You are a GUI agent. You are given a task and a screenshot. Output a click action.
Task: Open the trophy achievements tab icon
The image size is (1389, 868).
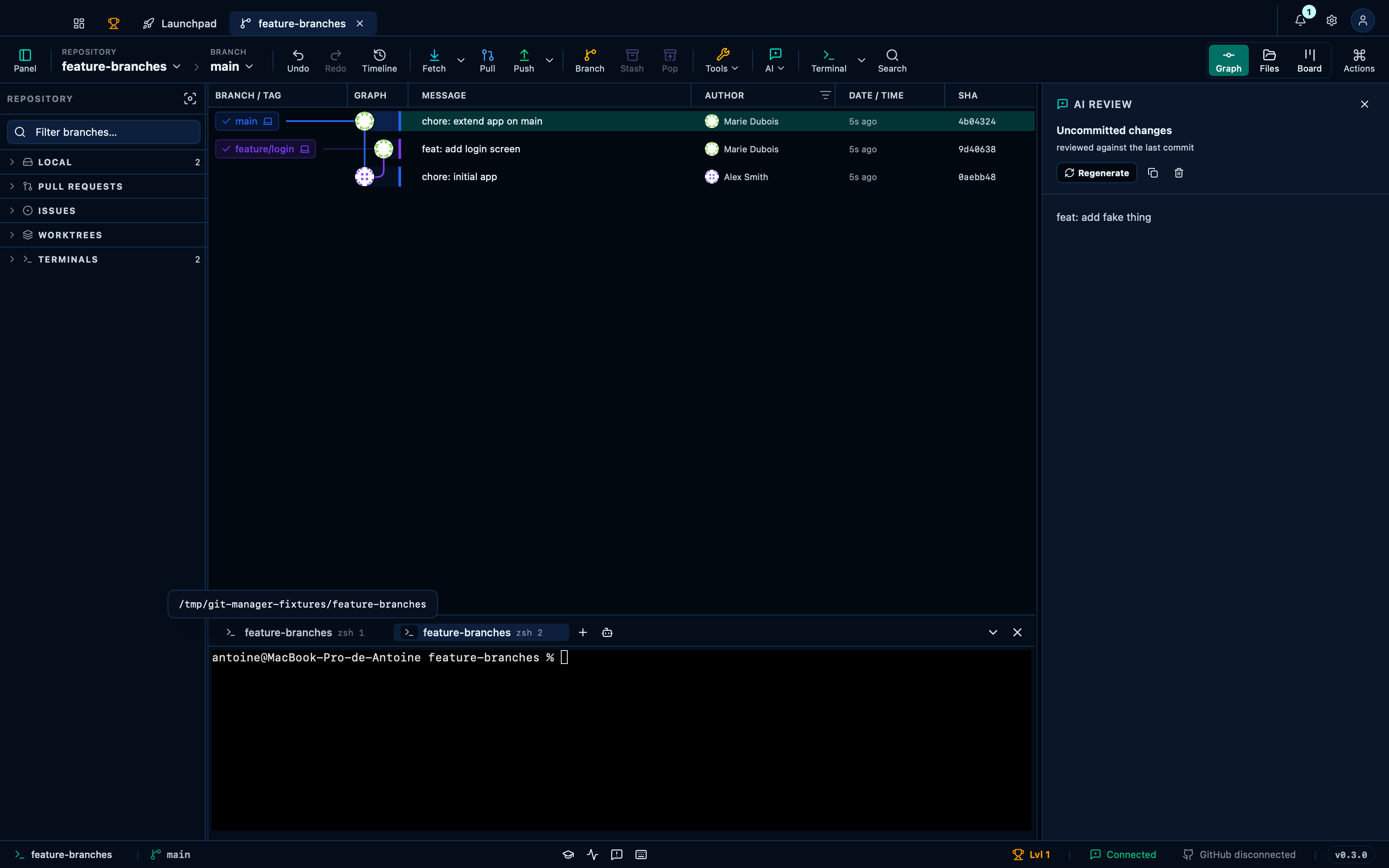tap(114, 23)
